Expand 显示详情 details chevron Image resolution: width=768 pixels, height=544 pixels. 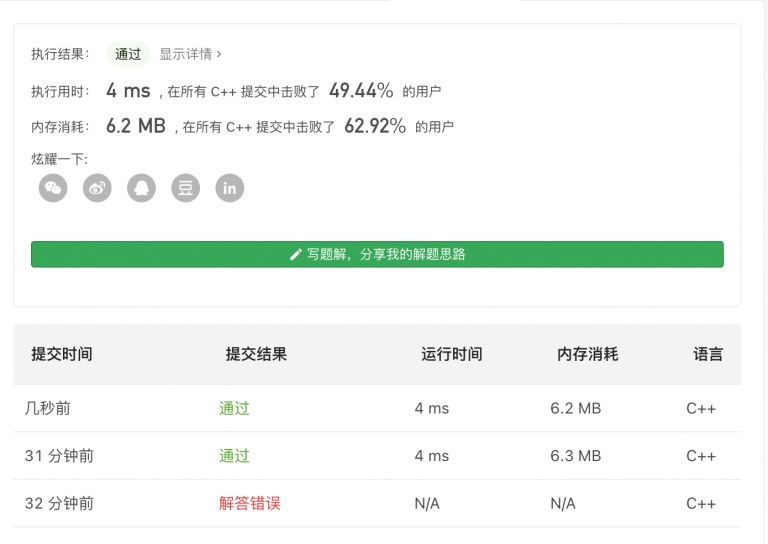pyautogui.click(x=219, y=54)
